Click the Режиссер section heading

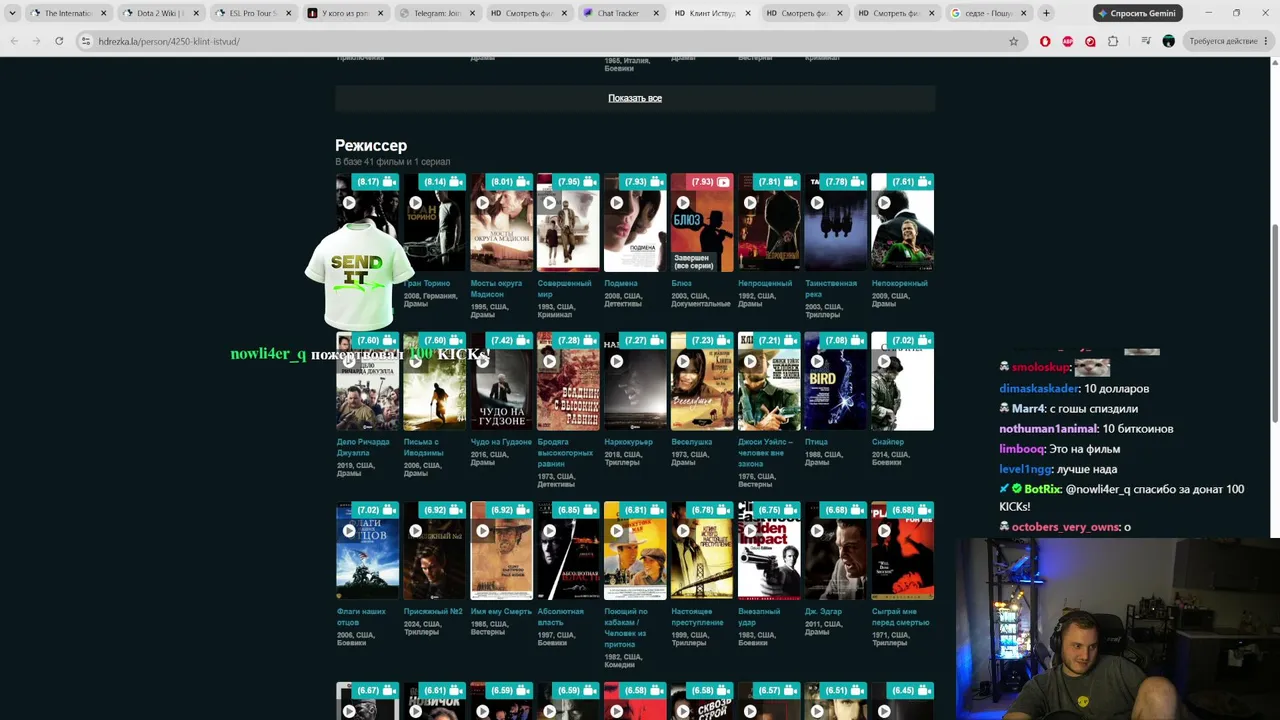[371, 145]
